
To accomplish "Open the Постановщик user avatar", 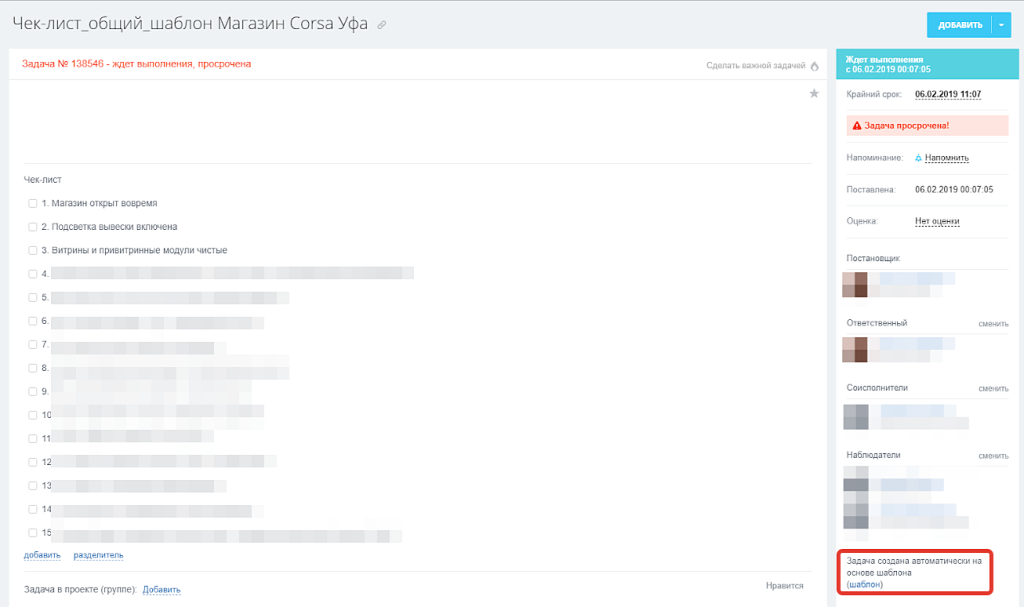I will 855,285.
